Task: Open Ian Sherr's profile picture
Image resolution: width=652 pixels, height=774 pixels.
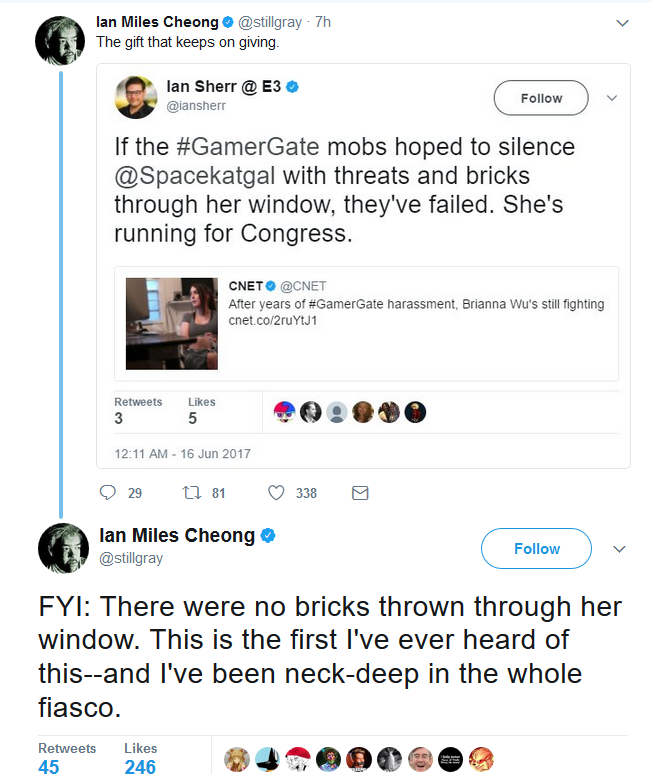Action: click(136, 97)
